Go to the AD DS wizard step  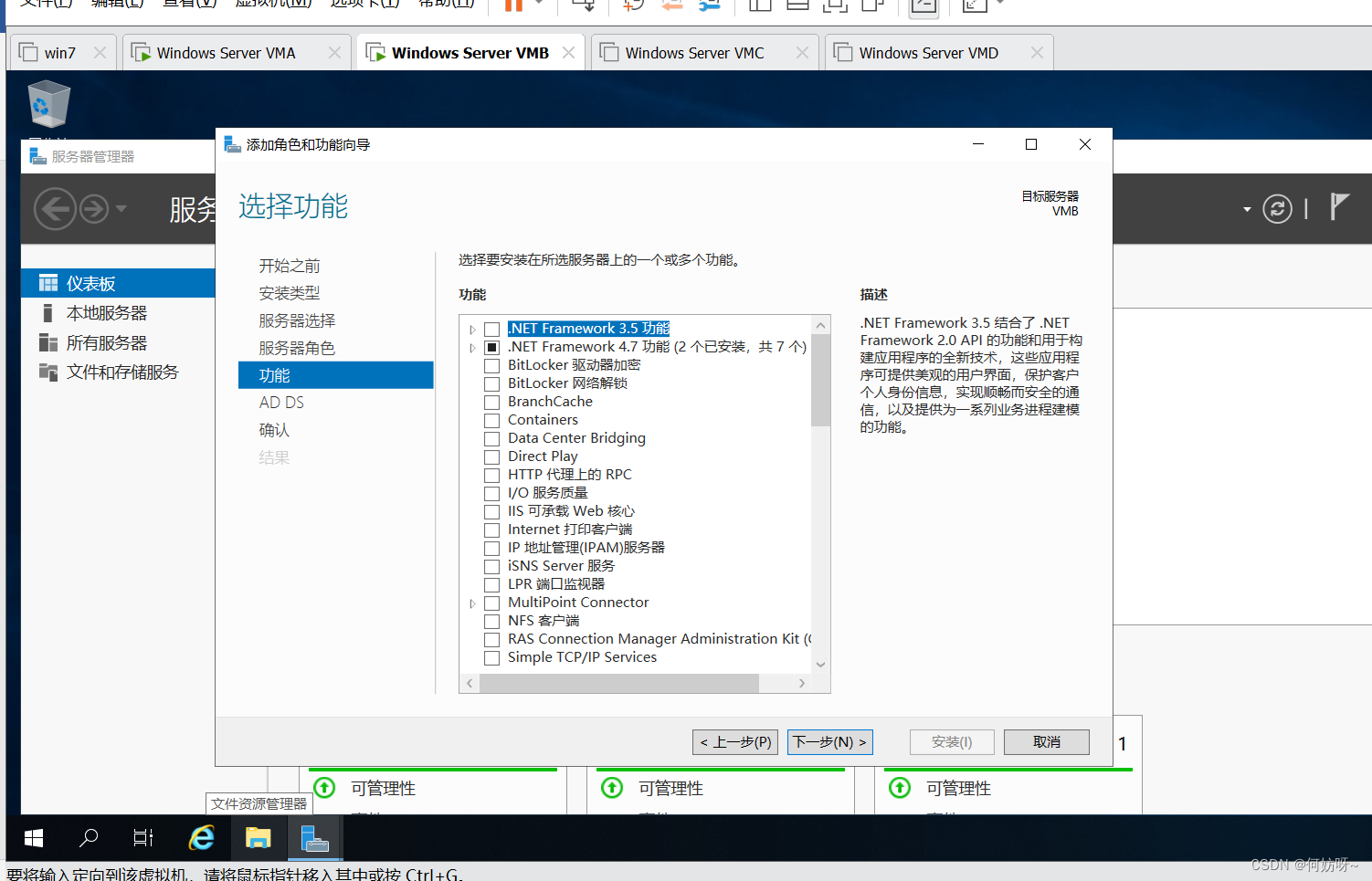281,403
